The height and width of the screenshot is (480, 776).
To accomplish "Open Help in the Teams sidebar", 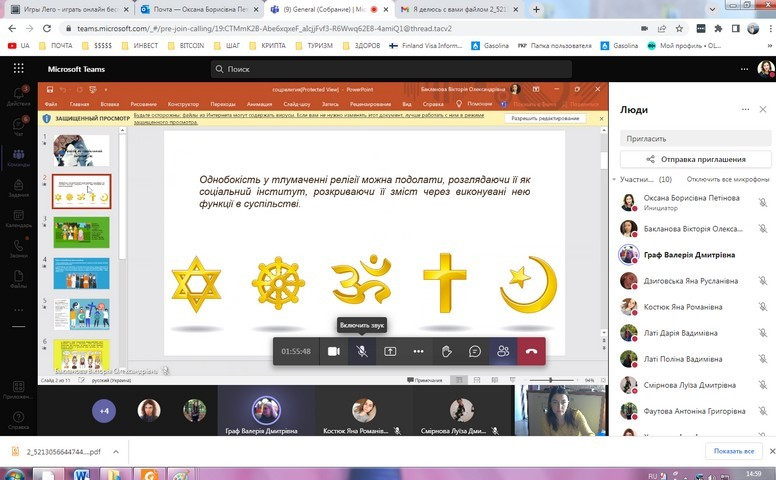I will click(18, 420).
